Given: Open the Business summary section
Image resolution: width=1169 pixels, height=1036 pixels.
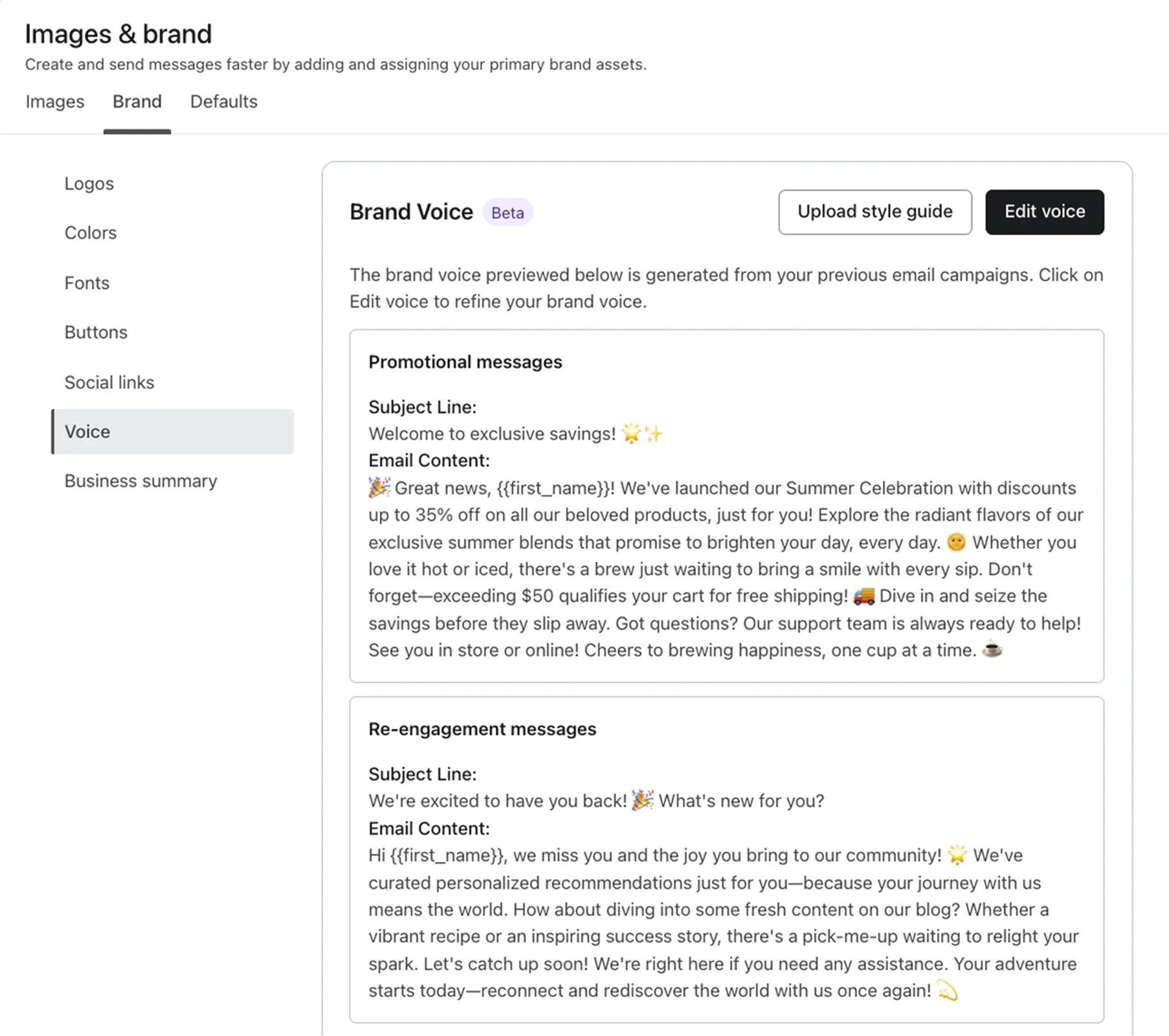Looking at the screenshot, I should coord(140,480).
